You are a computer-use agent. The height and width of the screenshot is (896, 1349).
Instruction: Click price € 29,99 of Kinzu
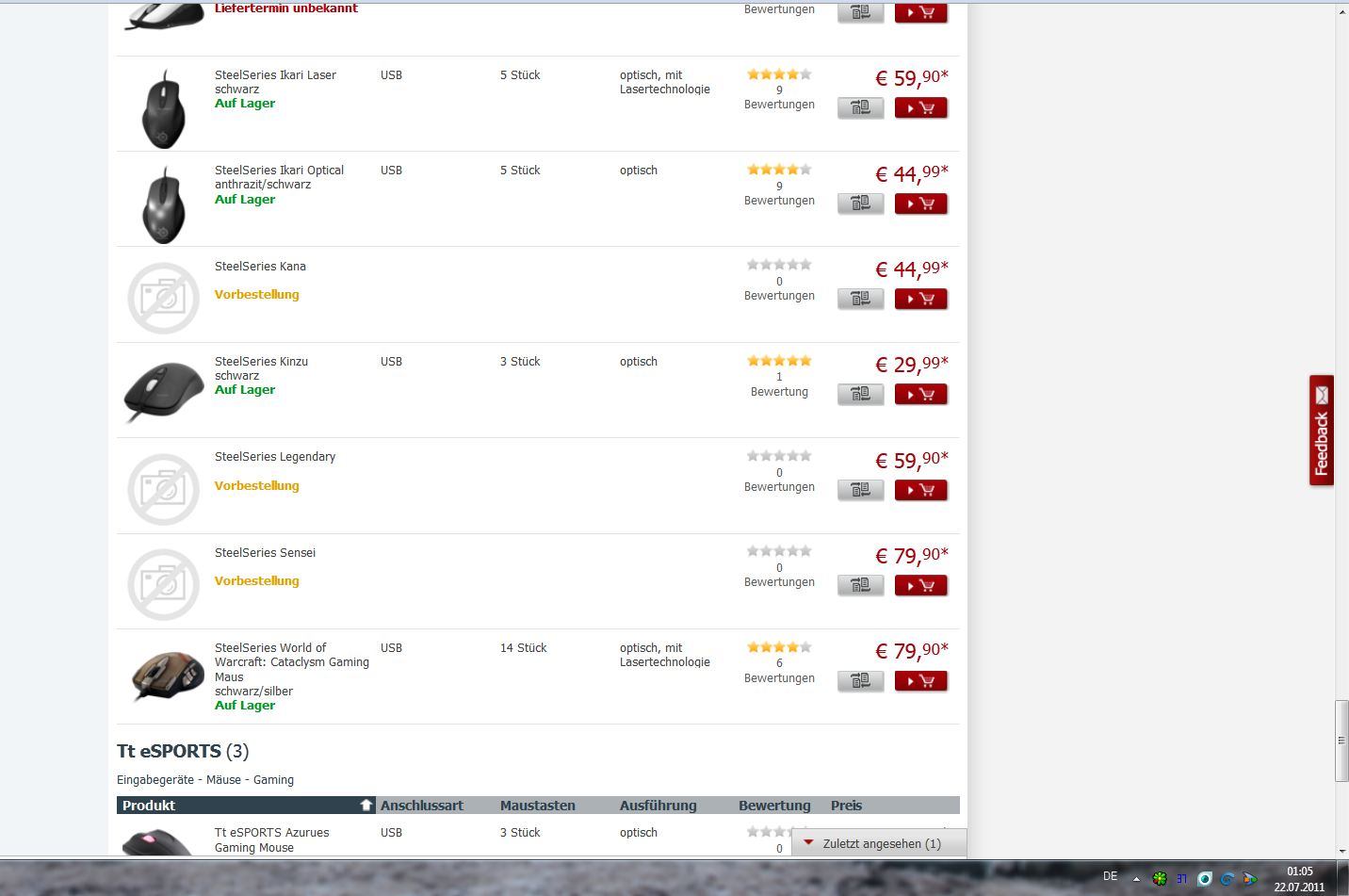[912, 364]
